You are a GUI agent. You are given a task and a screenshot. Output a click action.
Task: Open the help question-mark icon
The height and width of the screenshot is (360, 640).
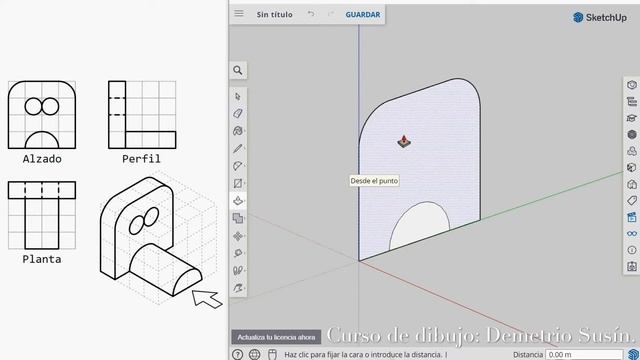(238, 354)
